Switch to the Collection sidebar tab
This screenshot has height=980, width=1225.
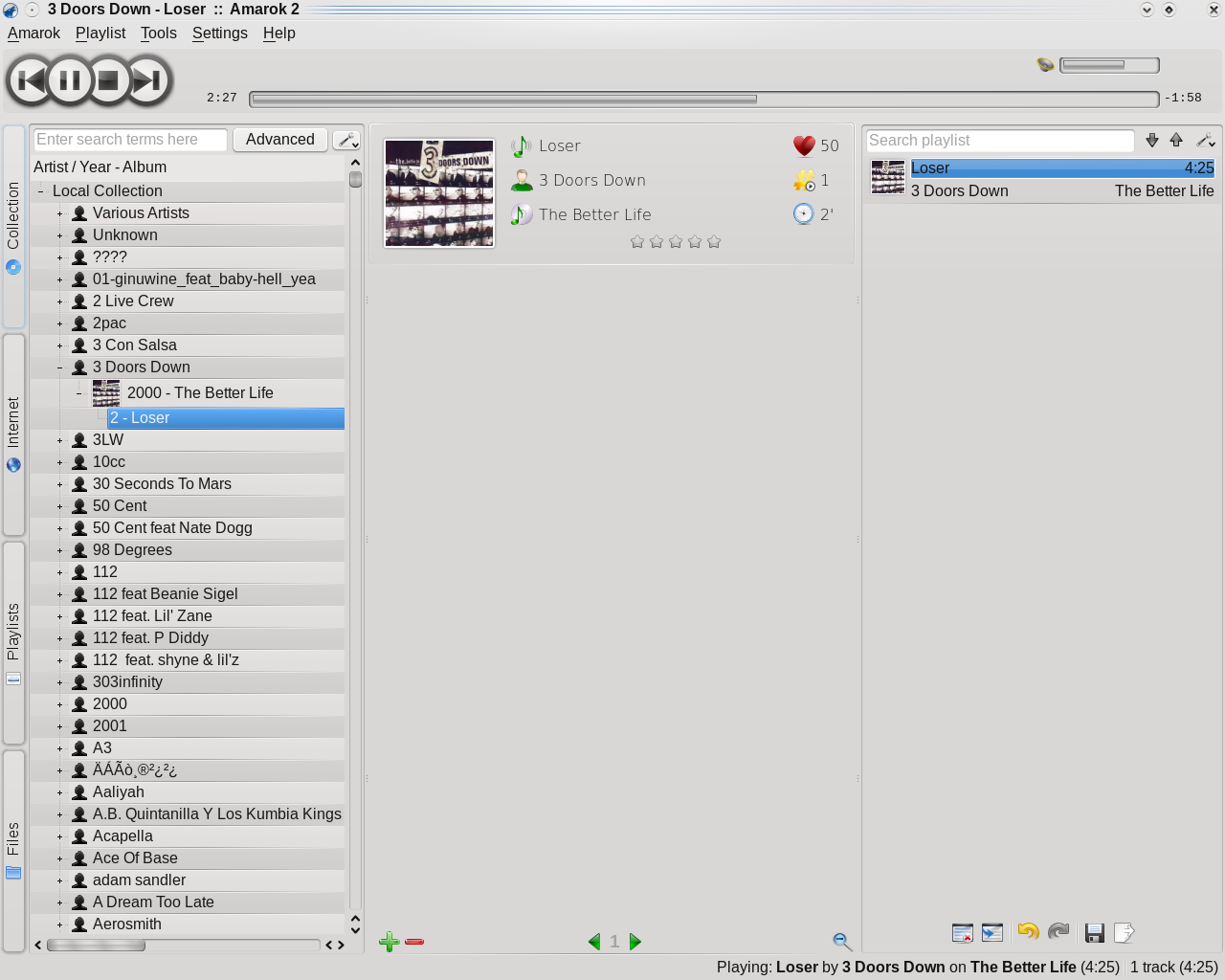click(13, 227)
